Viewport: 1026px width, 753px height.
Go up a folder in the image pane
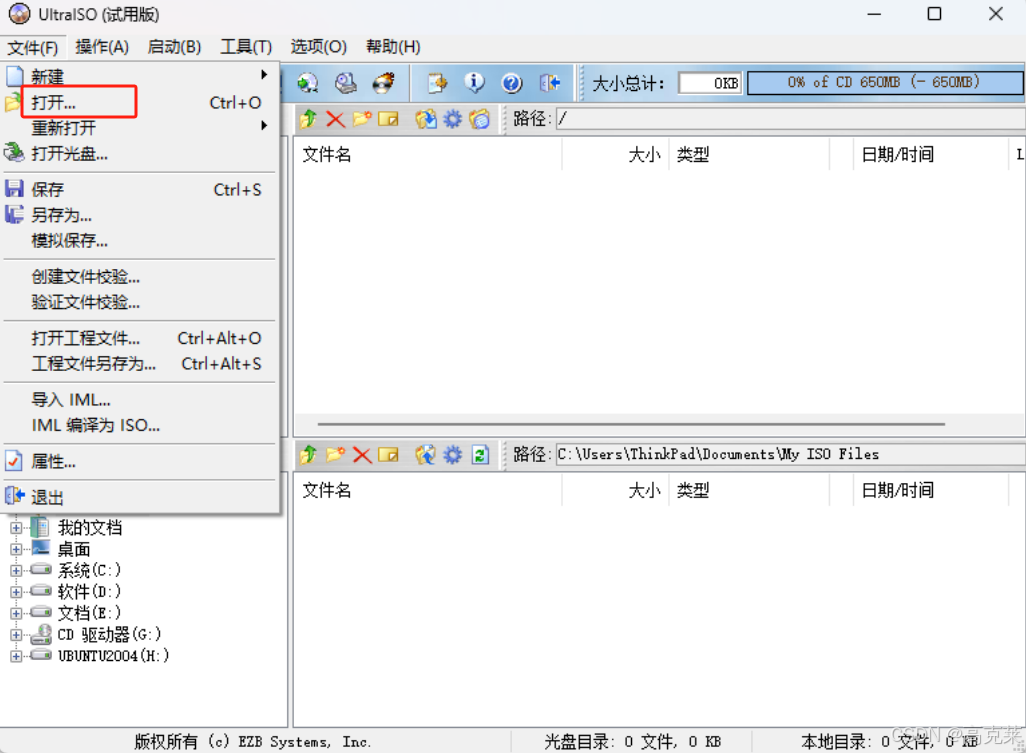(308, 119)
